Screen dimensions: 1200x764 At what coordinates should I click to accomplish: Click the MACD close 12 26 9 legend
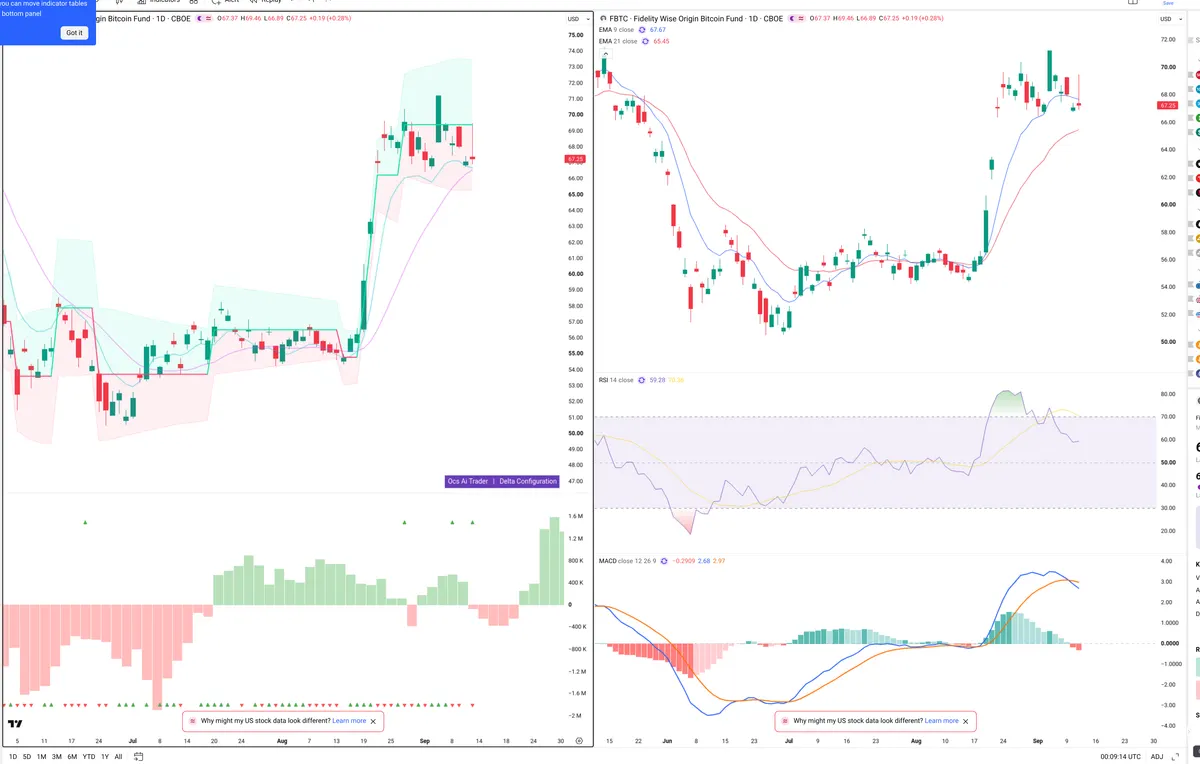[x=626, y=561]
